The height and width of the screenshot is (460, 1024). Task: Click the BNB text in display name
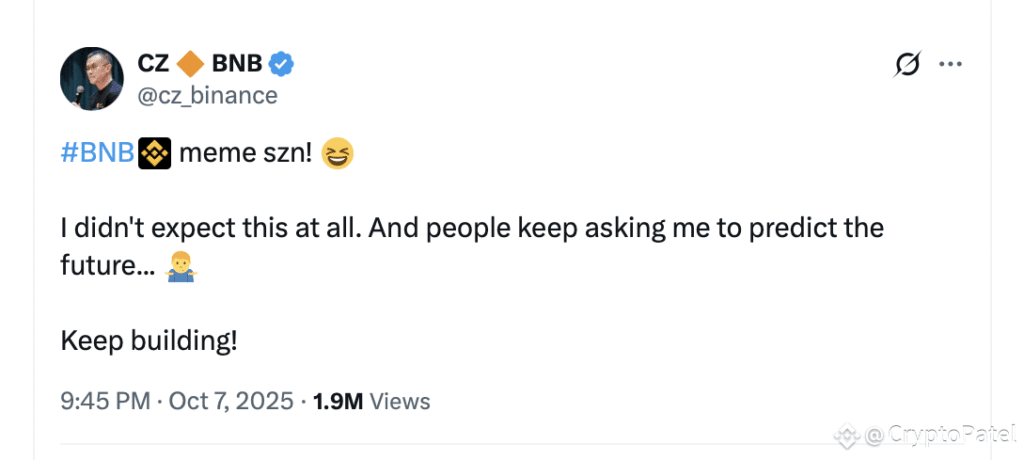point(237,64)
